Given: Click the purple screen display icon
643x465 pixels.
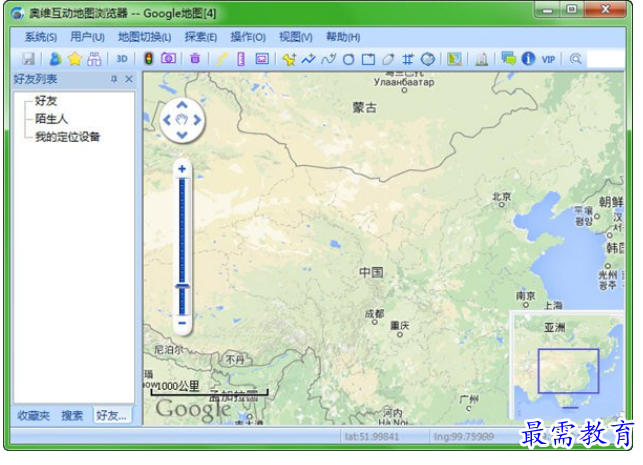Looking at the screenshot, I should pyautogui.click(x=262, y=59).
